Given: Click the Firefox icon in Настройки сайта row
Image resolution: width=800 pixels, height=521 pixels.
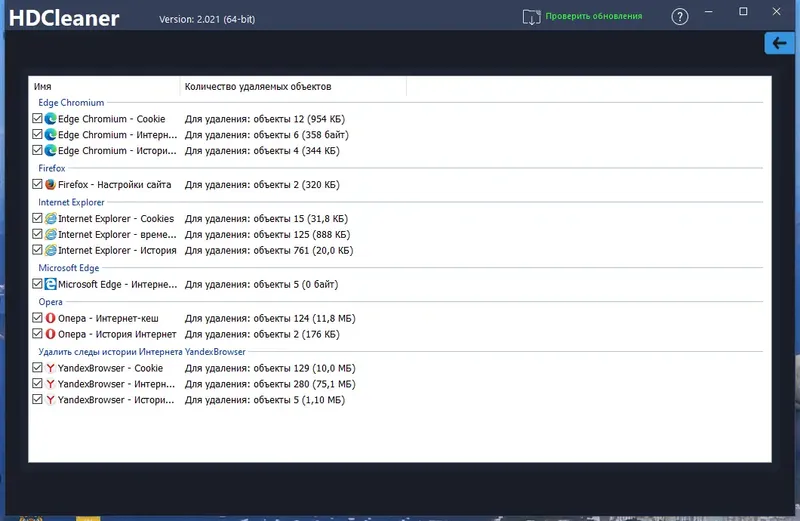Looking at the screenshot, I should [50, 184].
